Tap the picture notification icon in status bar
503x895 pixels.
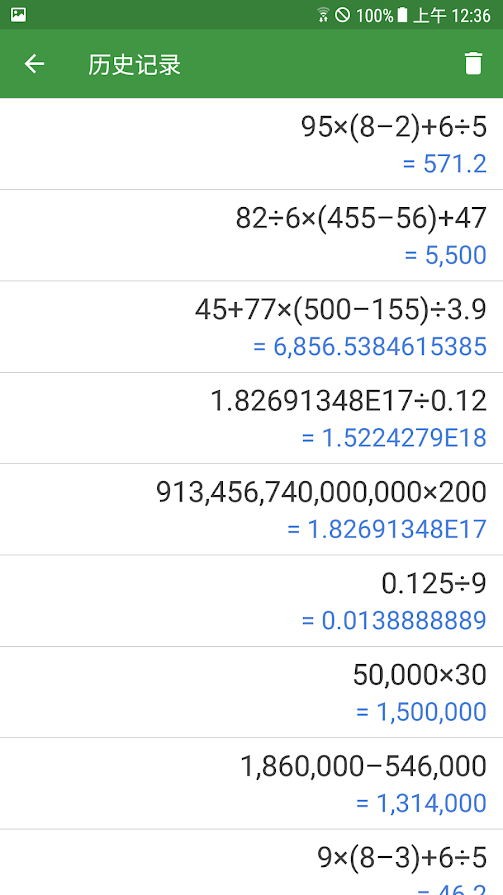pyautogui.click(x=19, y=14)
